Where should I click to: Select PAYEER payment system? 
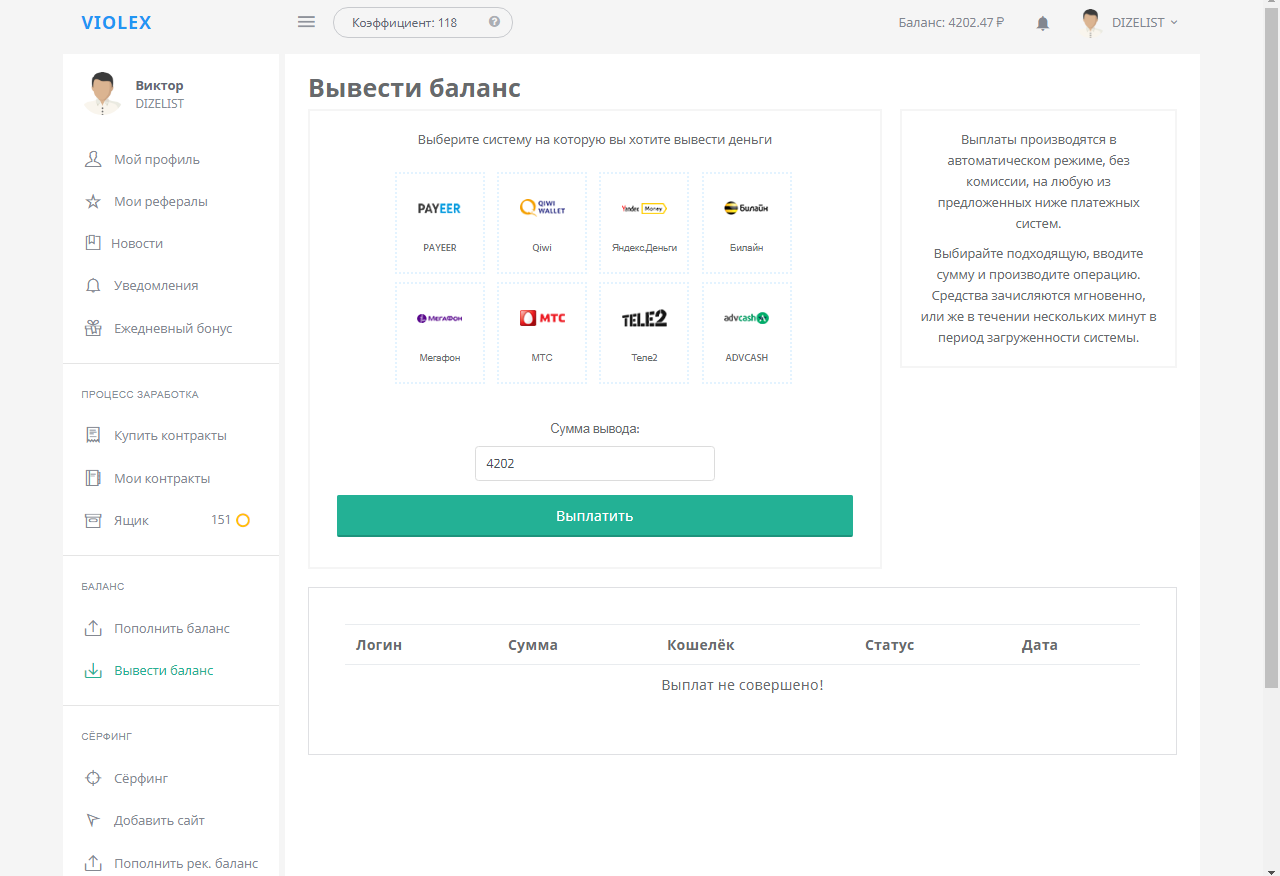[x=440, y=223]
